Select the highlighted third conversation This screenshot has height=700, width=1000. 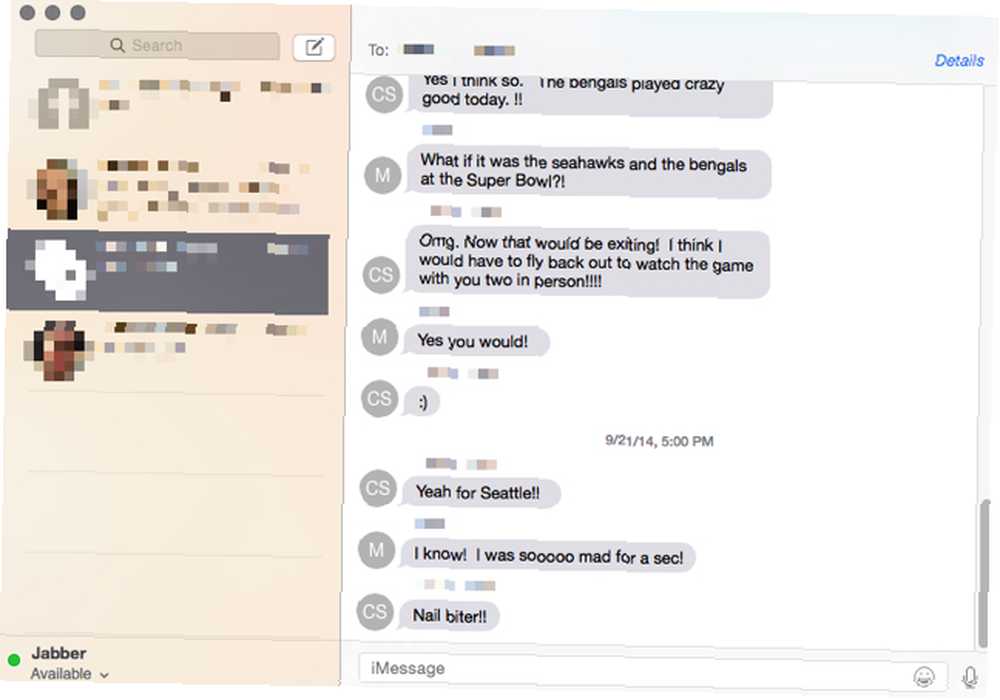[168, 273]
